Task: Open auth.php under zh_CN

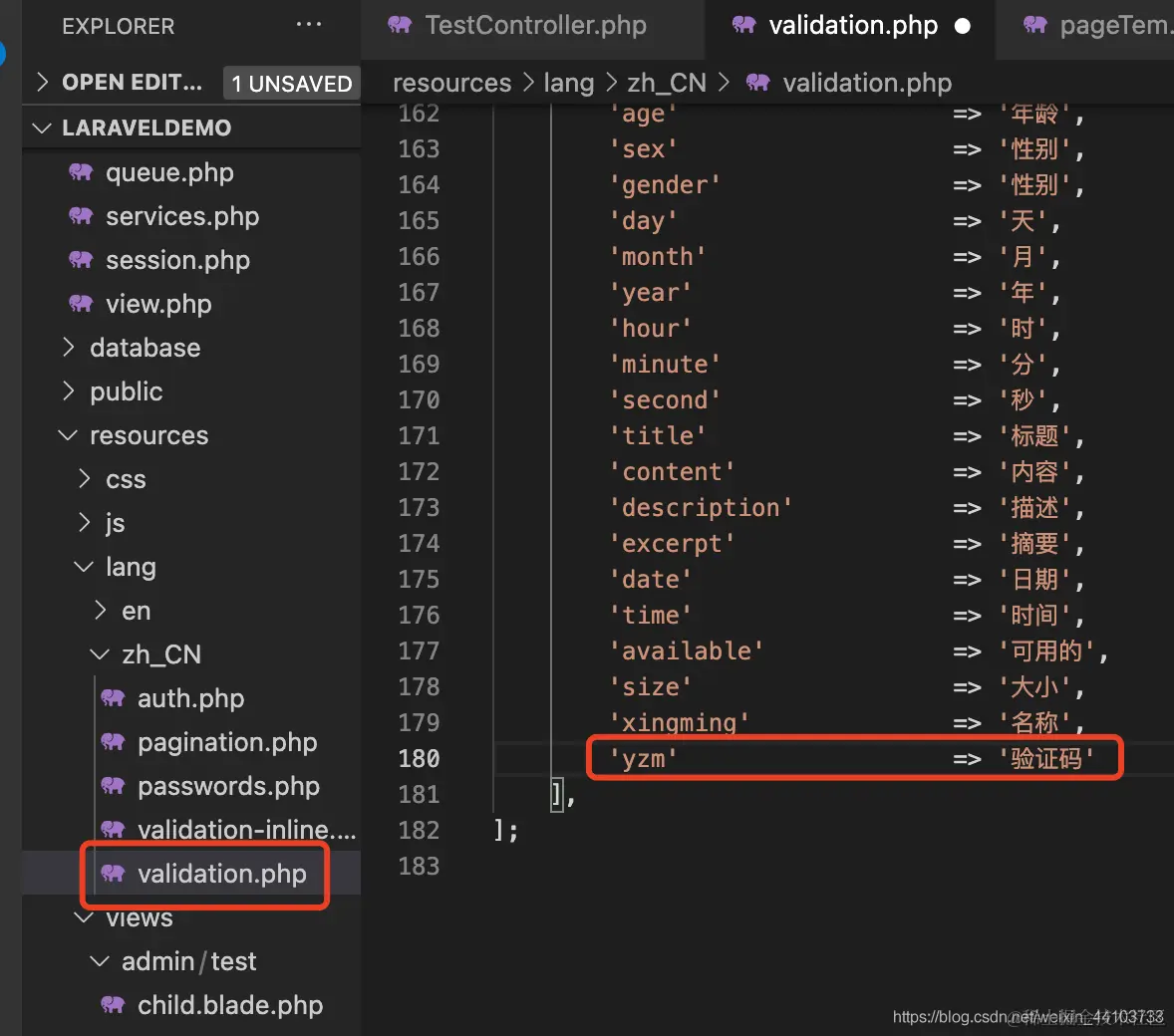Action: point(191,698)
